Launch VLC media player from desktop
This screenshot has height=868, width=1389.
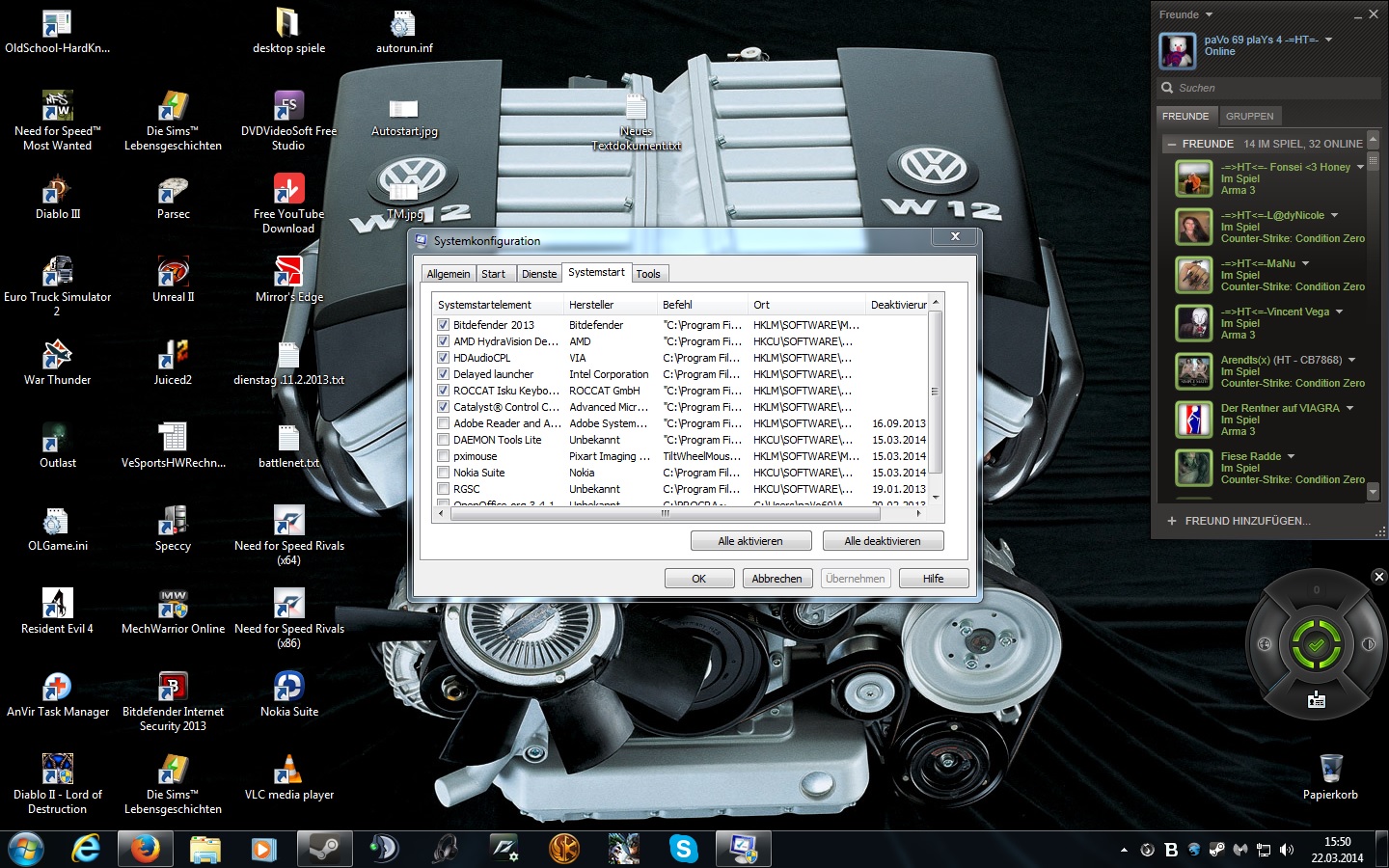(288, 772)
